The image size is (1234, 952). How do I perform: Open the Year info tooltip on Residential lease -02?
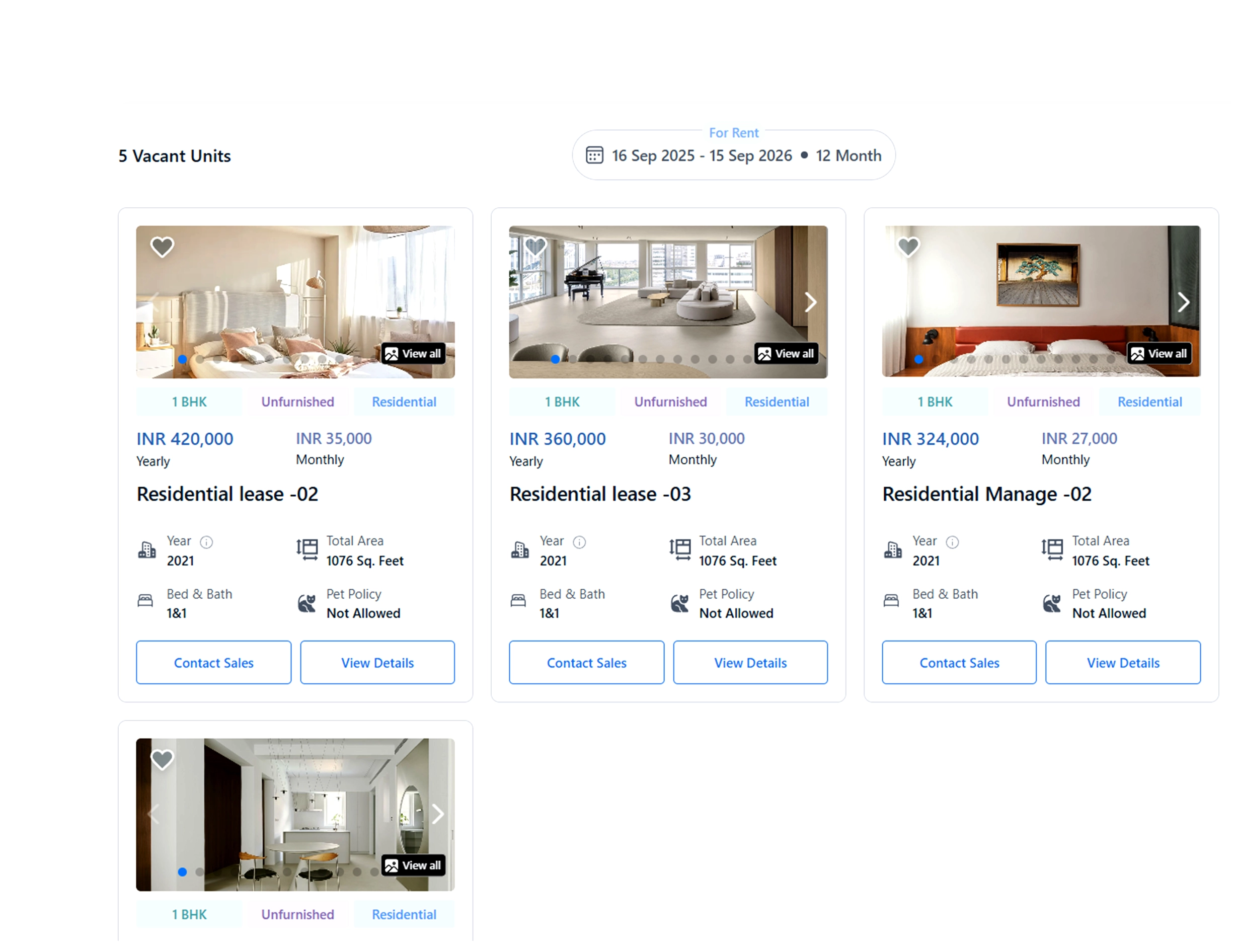(x=206, y=541)
